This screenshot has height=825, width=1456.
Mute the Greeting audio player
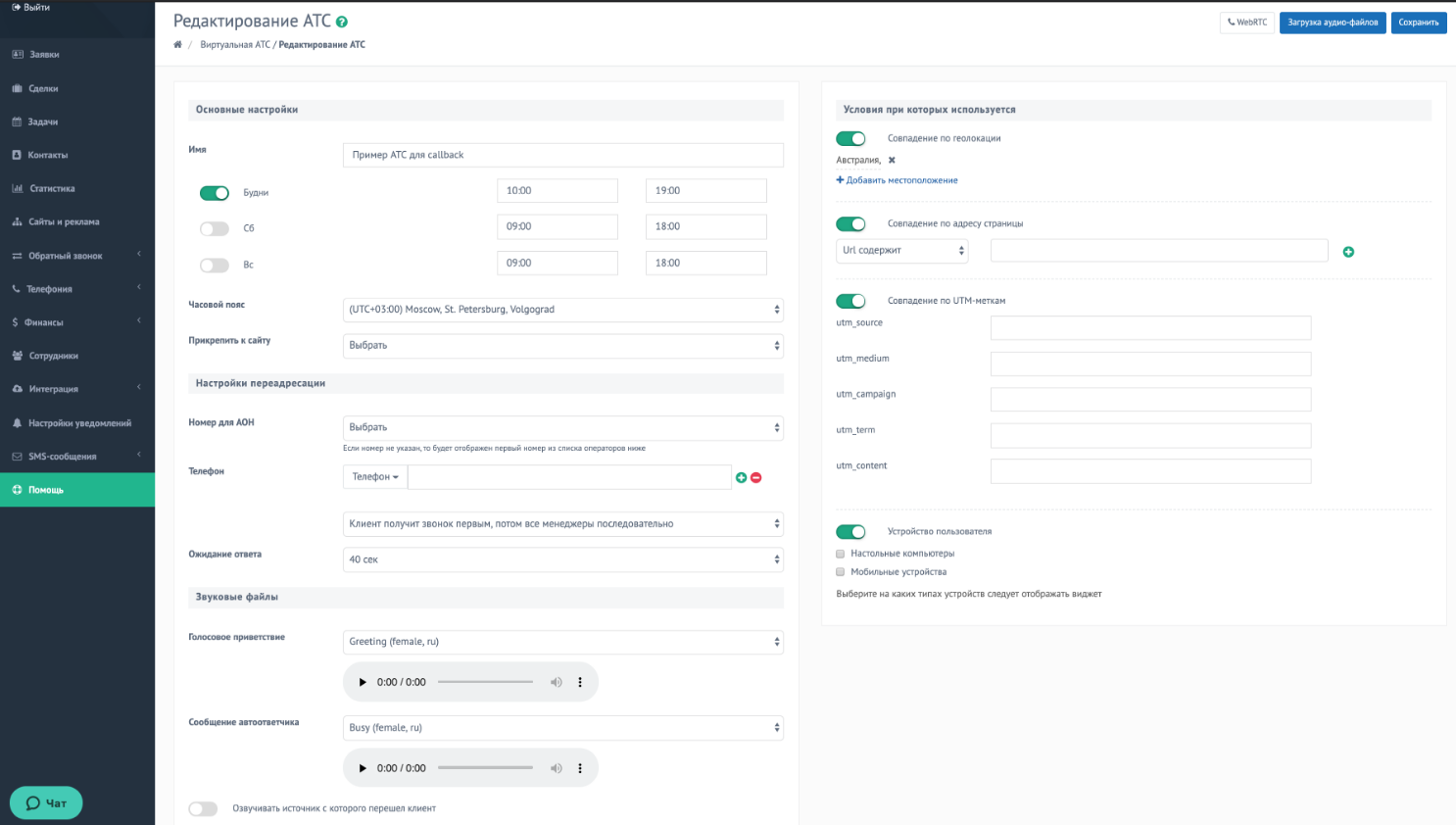tap(557, 682)
